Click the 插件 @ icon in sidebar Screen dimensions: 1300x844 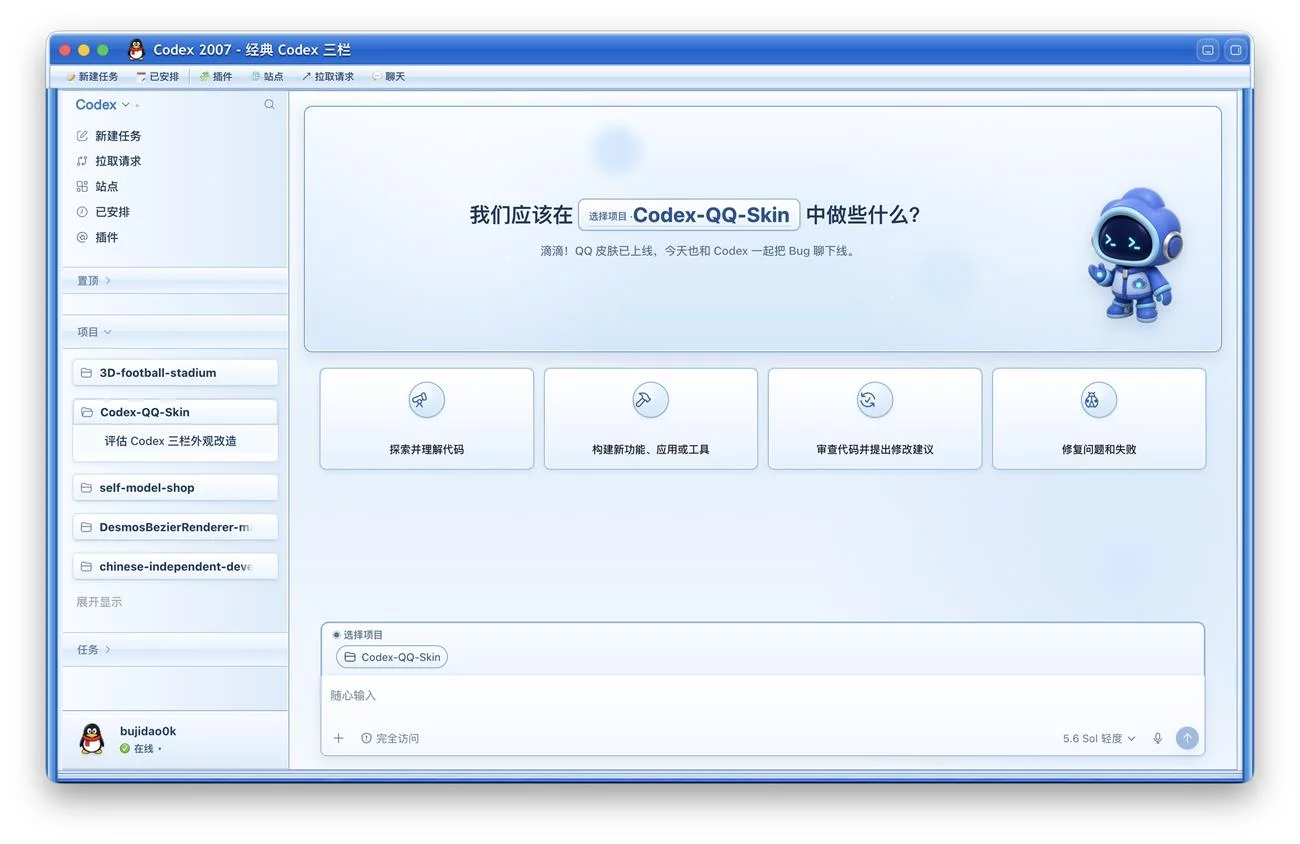[82, 237]
